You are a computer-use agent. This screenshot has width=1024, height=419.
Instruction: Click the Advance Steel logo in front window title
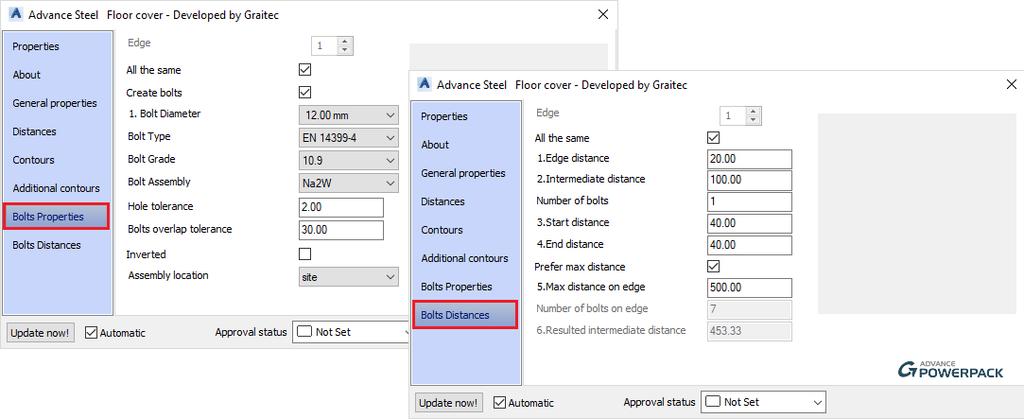pos(425,84)
